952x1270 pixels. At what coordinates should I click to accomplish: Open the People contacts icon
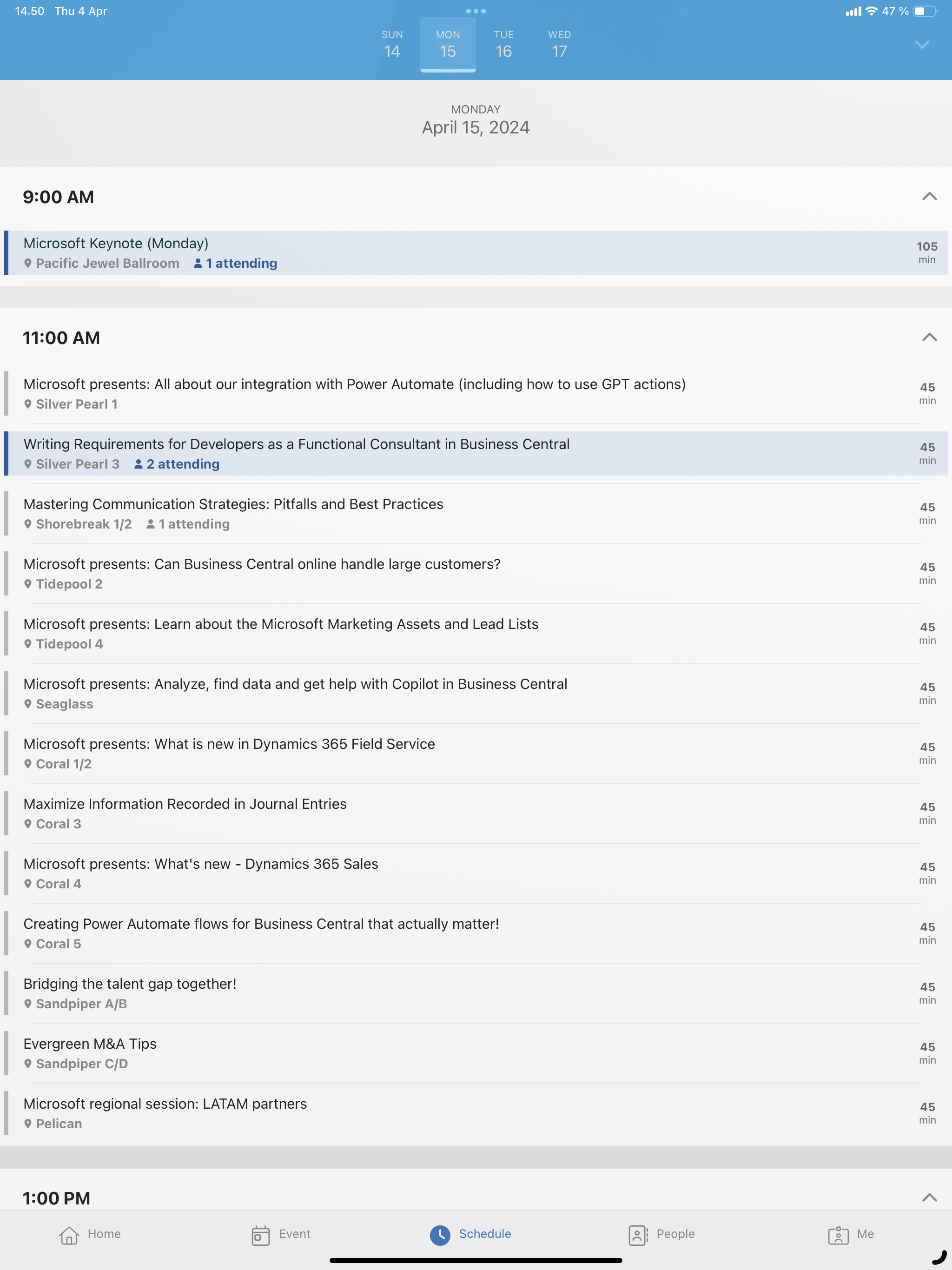[x=638, y=1235]
